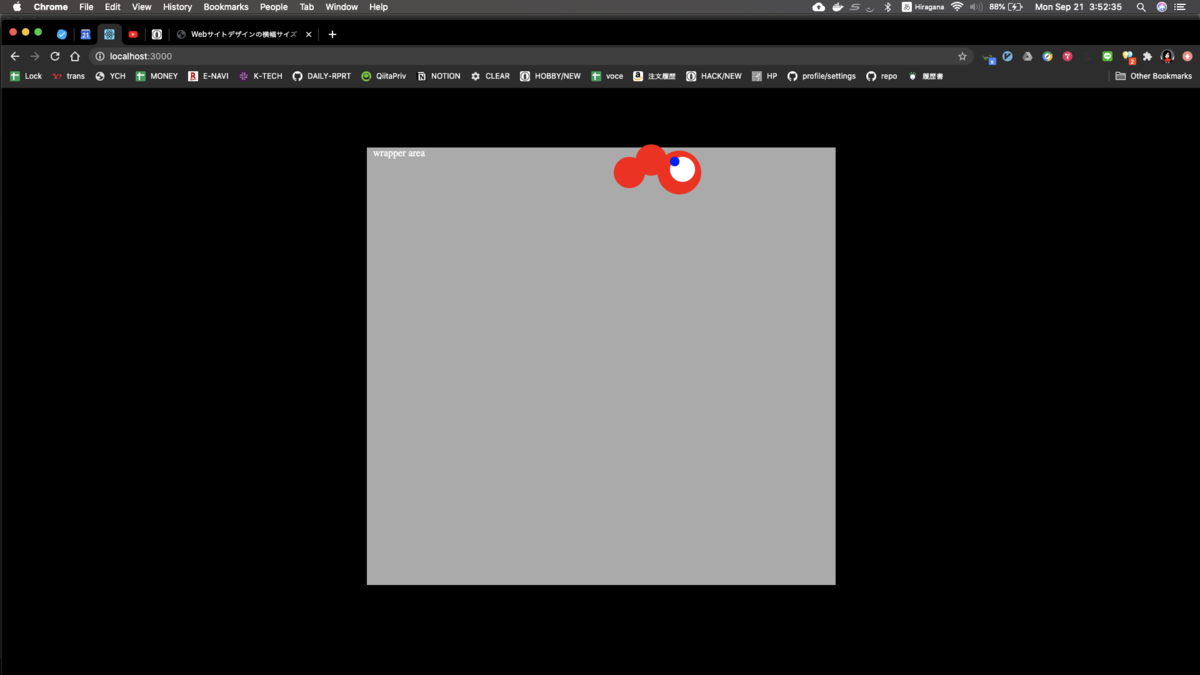Open a new tab with the plus button
1200x675 pixels.
tap(332, 34)
